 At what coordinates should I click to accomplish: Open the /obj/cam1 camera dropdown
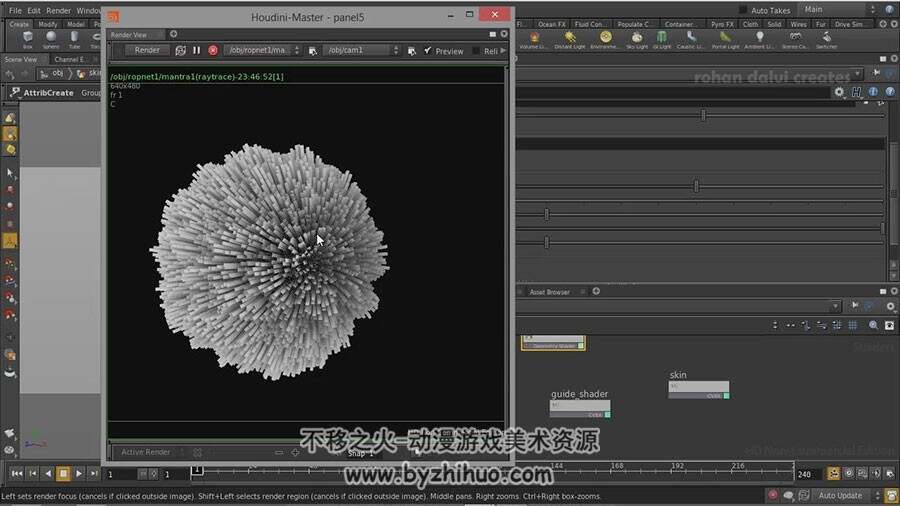(x=361, y=50)
